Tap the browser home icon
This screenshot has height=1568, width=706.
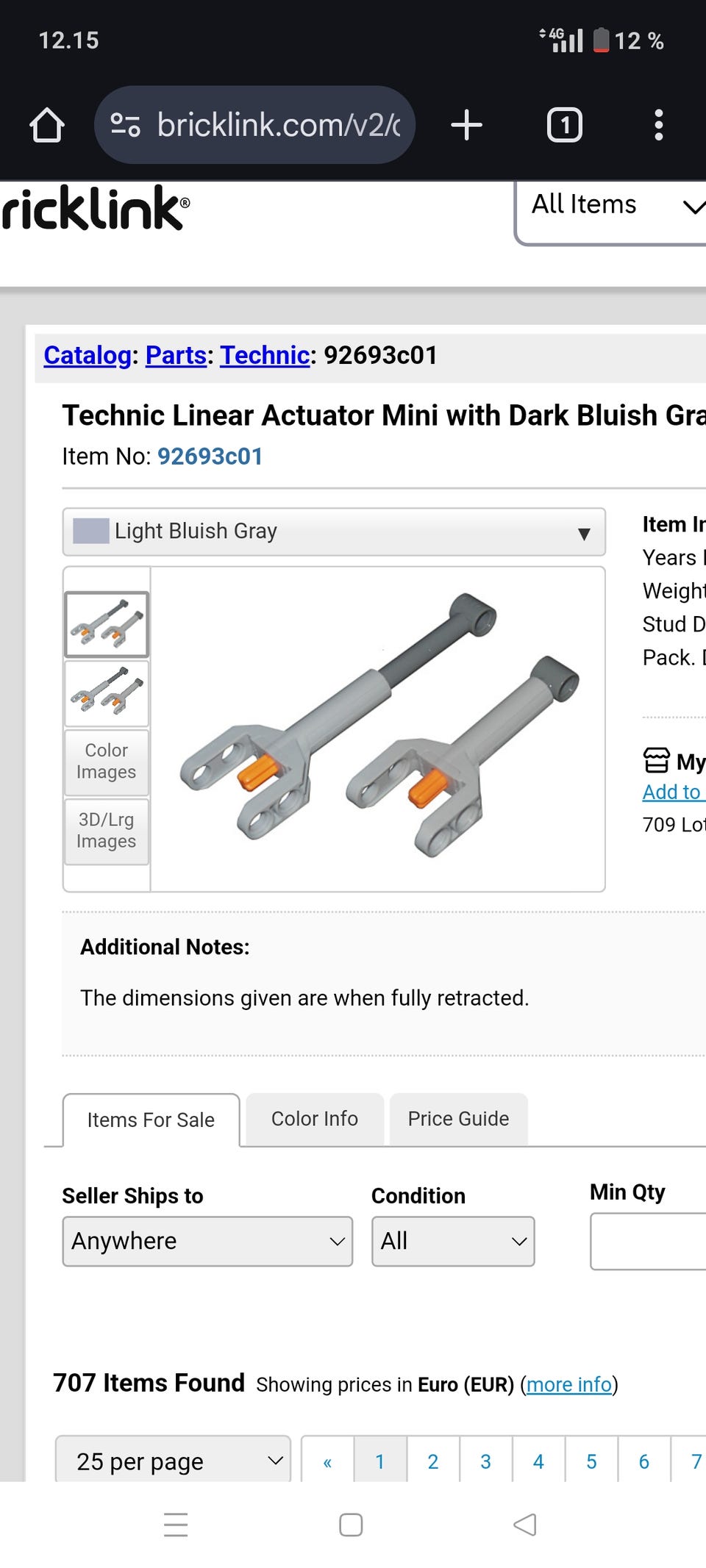[47, 125]
